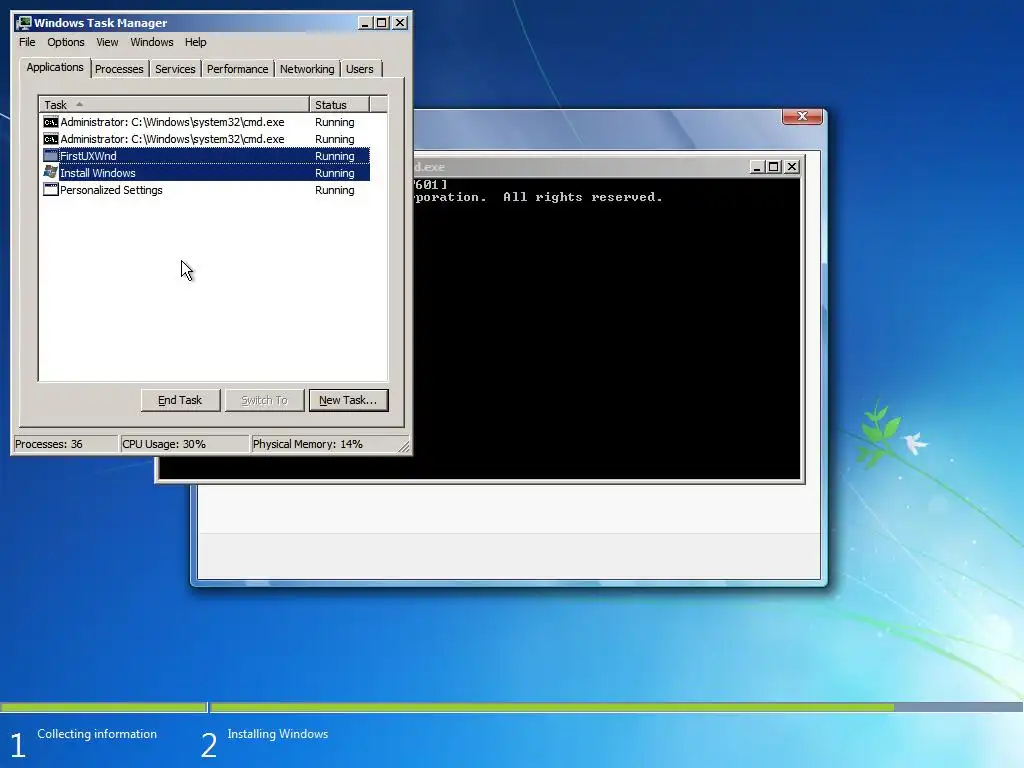Switch to the Networking tab
The image size is (1024, 768).
click(307, 69)
